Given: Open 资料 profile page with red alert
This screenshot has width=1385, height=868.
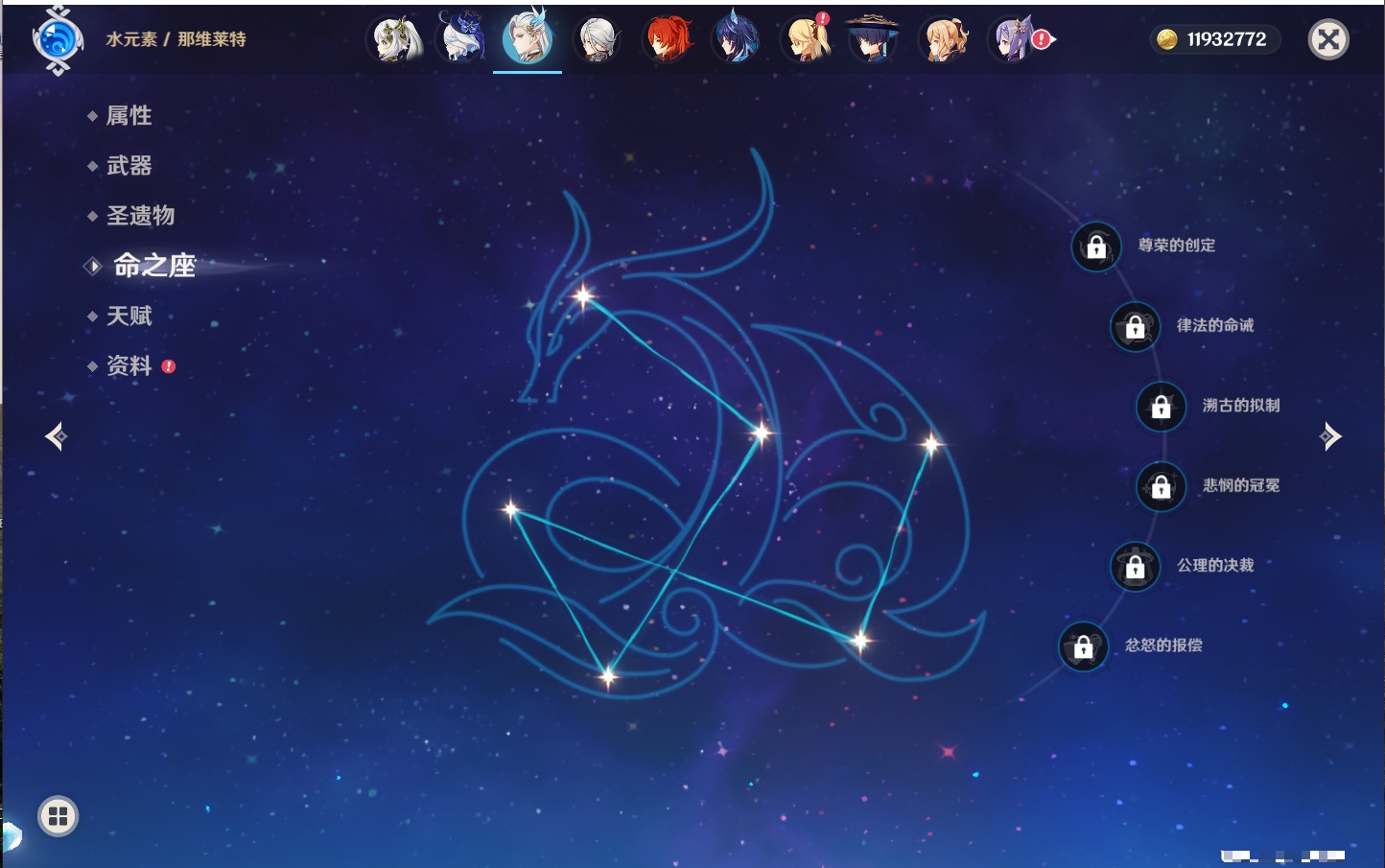Looking at the screenshot, I should pos(129,366).
